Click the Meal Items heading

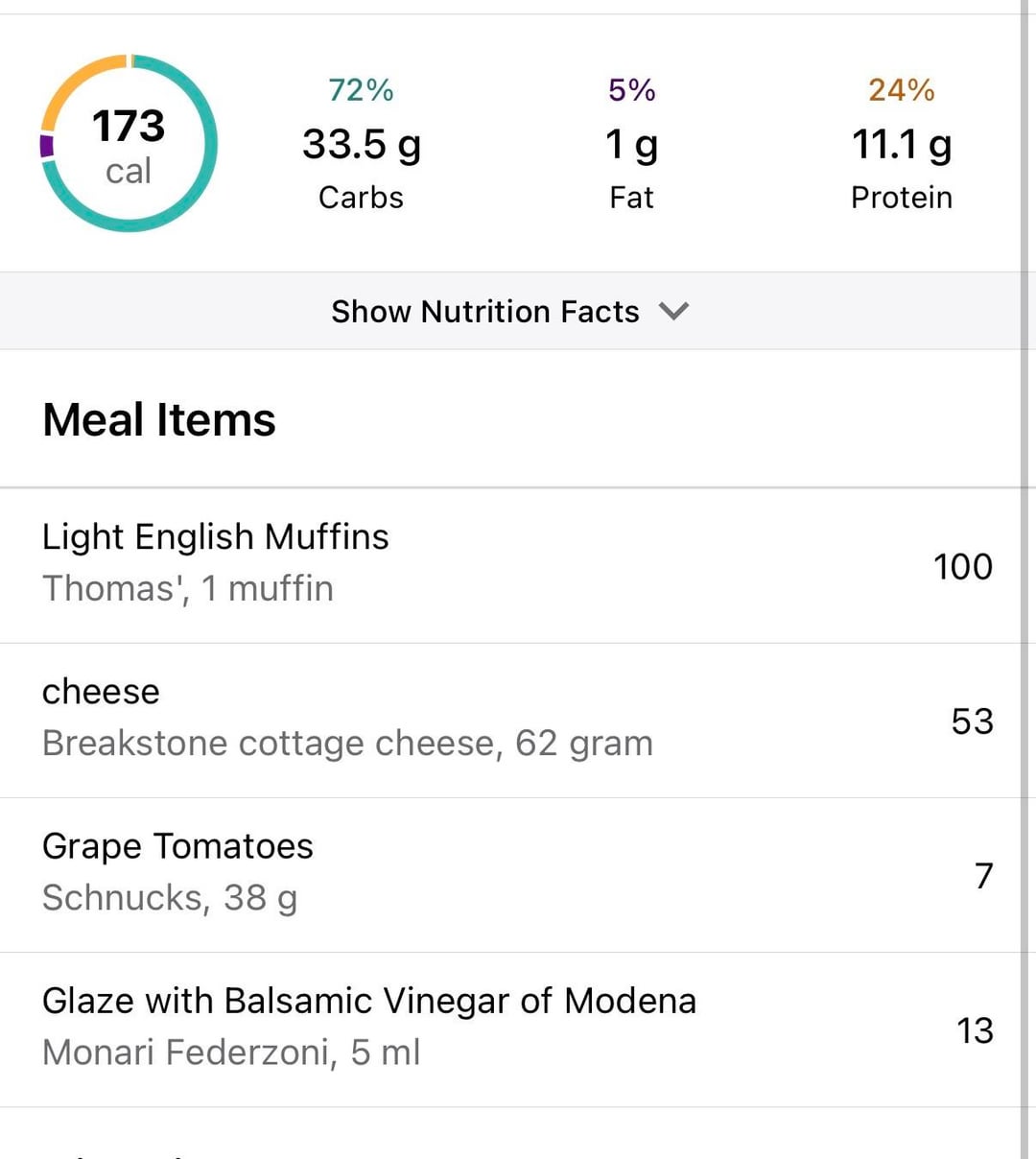pos(159,420)
